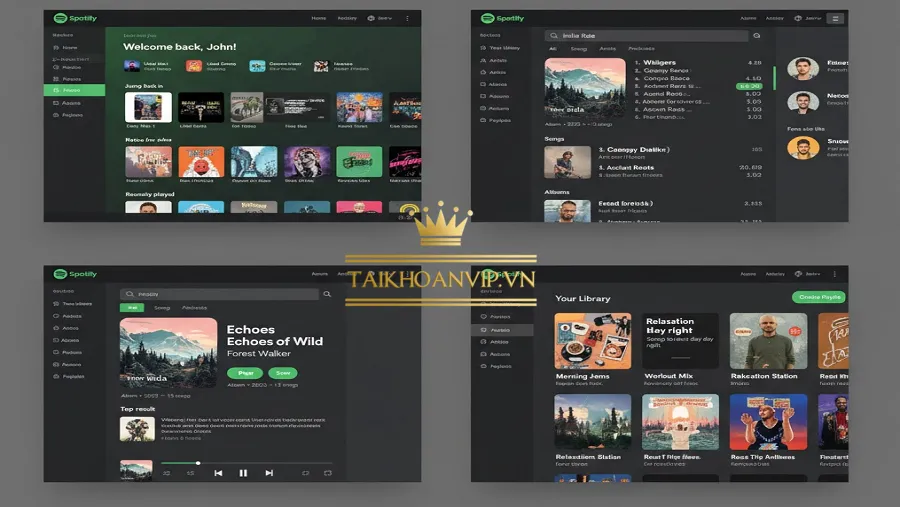900x507 pixels.
Task: Skip to previous track in Echoes of Wild player
Action: point(218,473)
